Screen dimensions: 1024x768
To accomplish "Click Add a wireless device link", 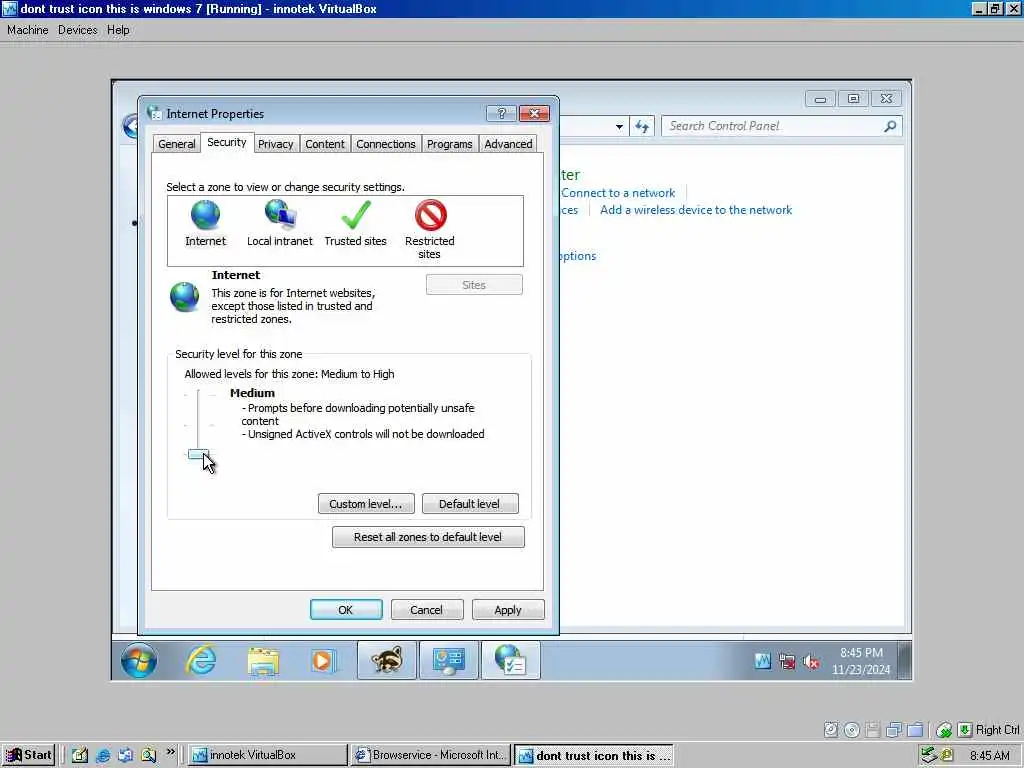I will pos(696,210).
